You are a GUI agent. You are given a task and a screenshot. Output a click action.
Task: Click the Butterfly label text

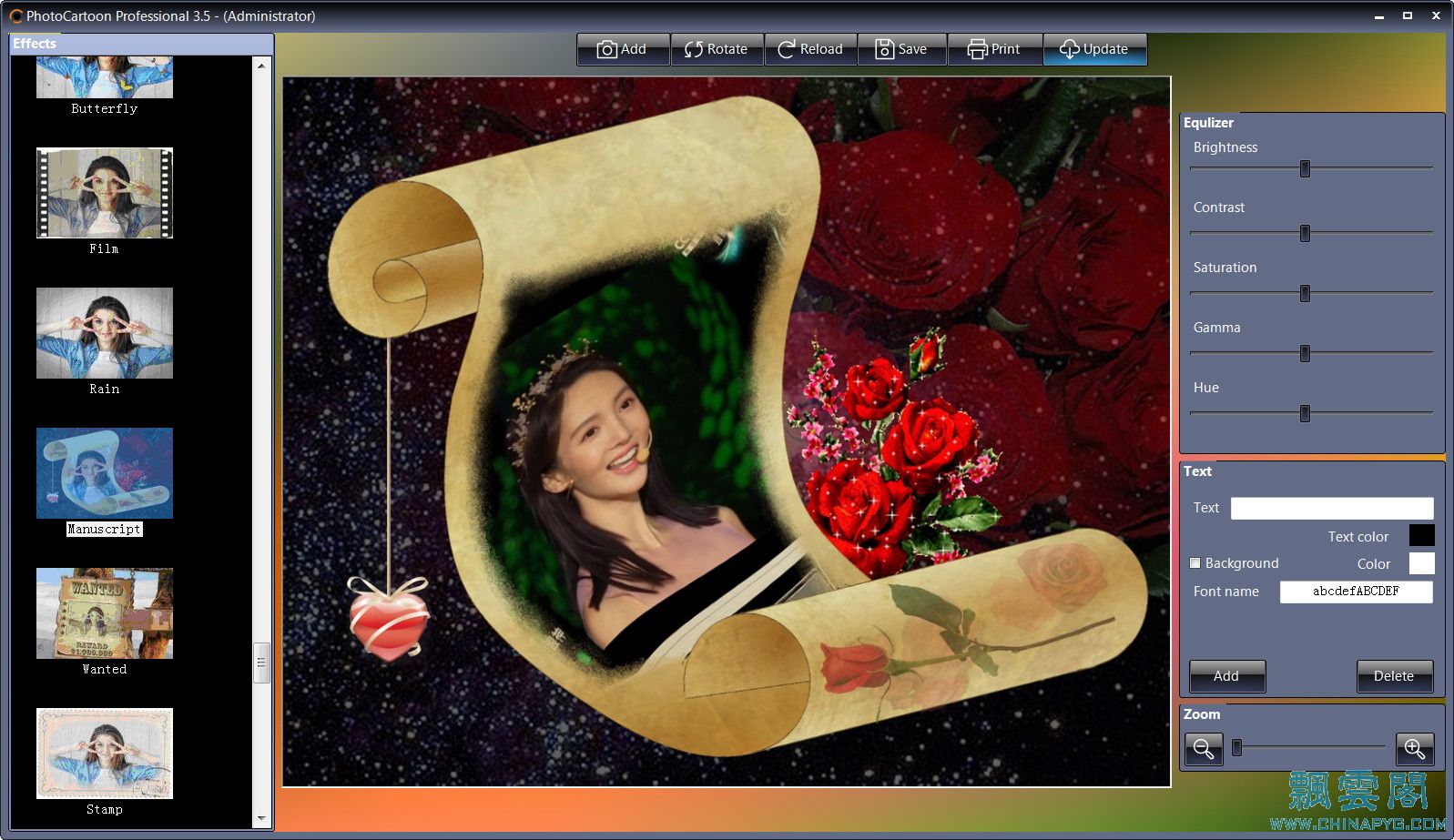(105, 108)
